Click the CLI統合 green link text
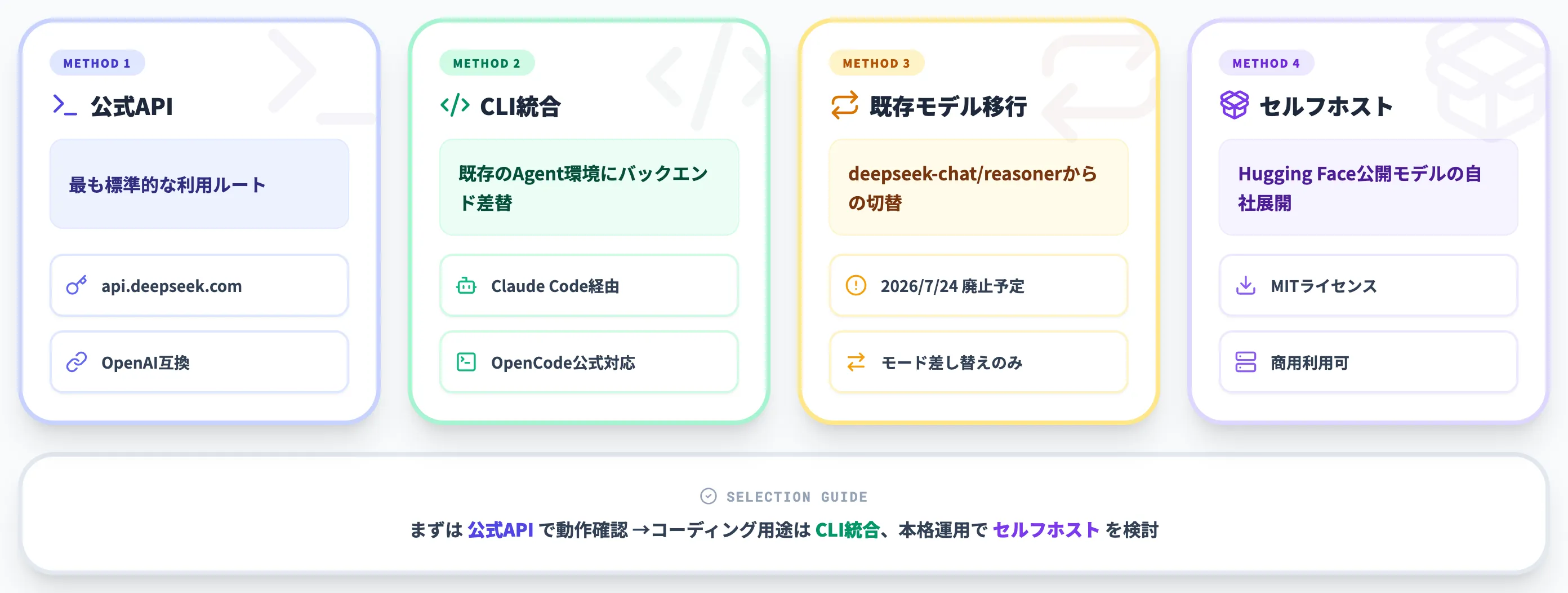 [x=849, y=530]
